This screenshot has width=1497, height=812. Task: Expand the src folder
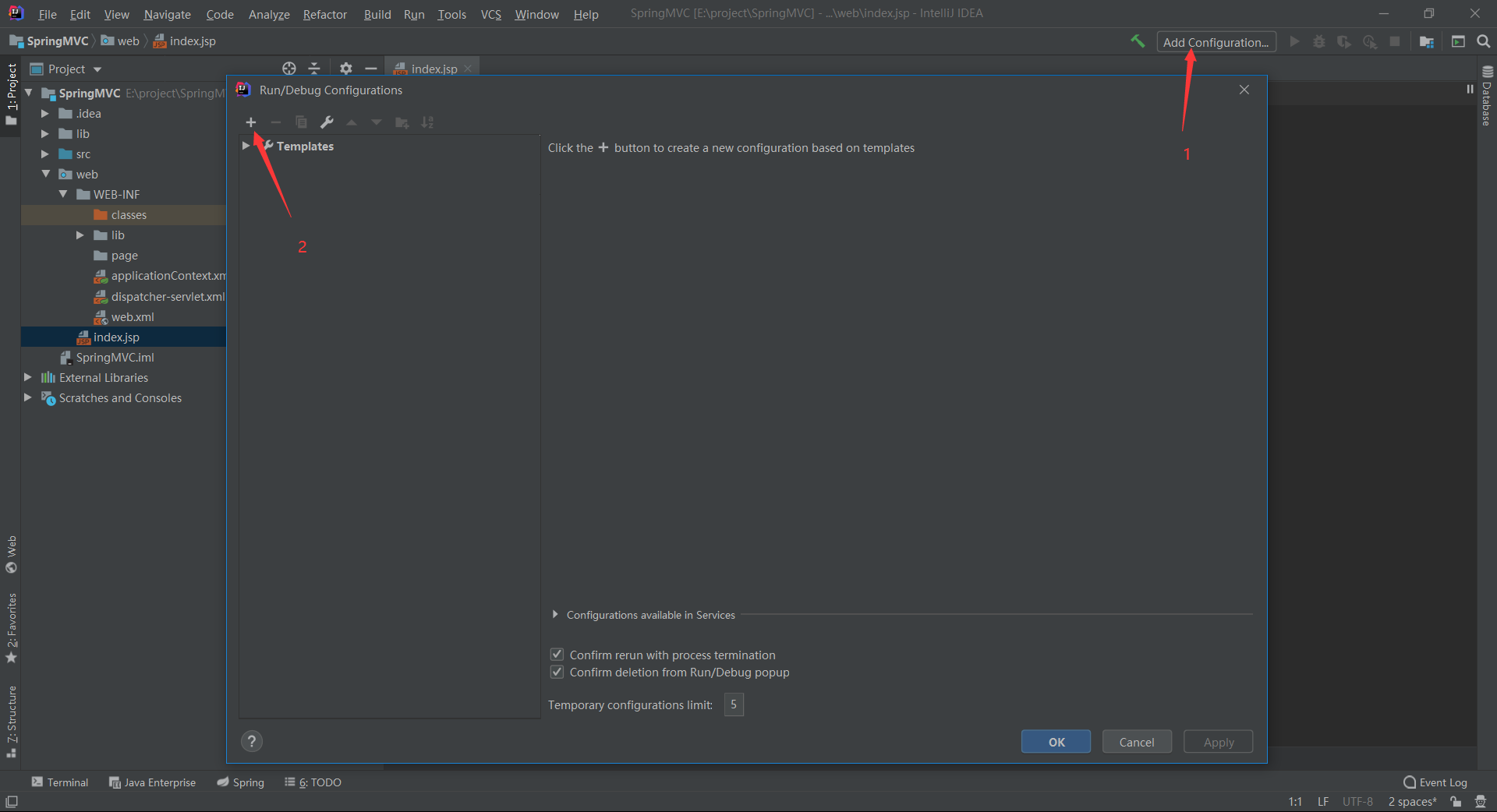click(x=45, y=154)
